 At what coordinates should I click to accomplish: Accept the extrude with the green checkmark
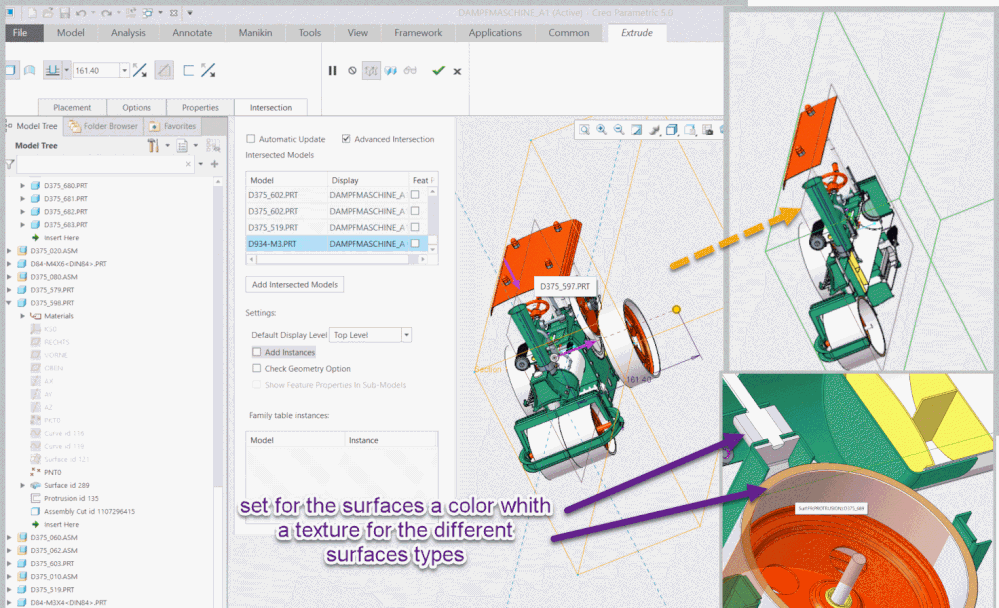438,71
